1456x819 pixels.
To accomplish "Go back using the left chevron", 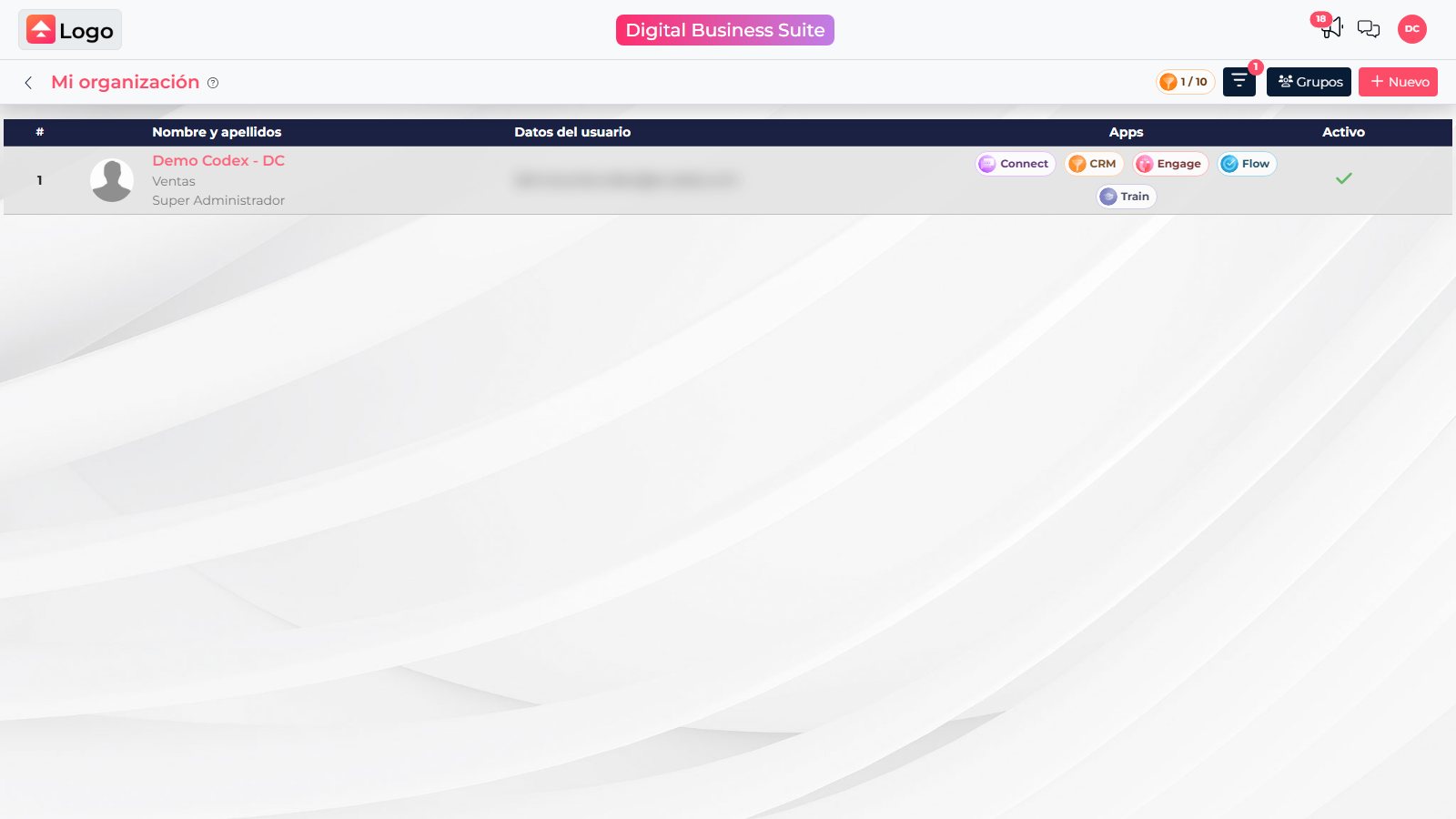I will pos(28,83).
